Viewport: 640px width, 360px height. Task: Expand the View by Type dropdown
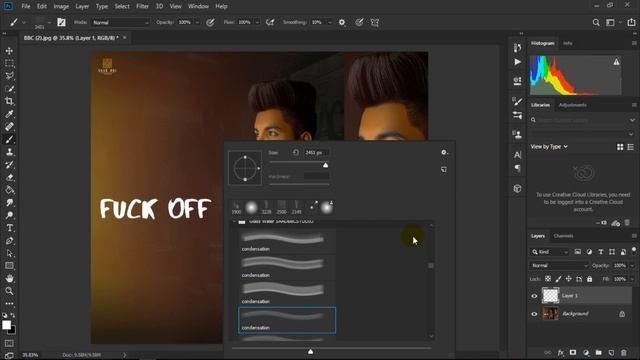549,147
